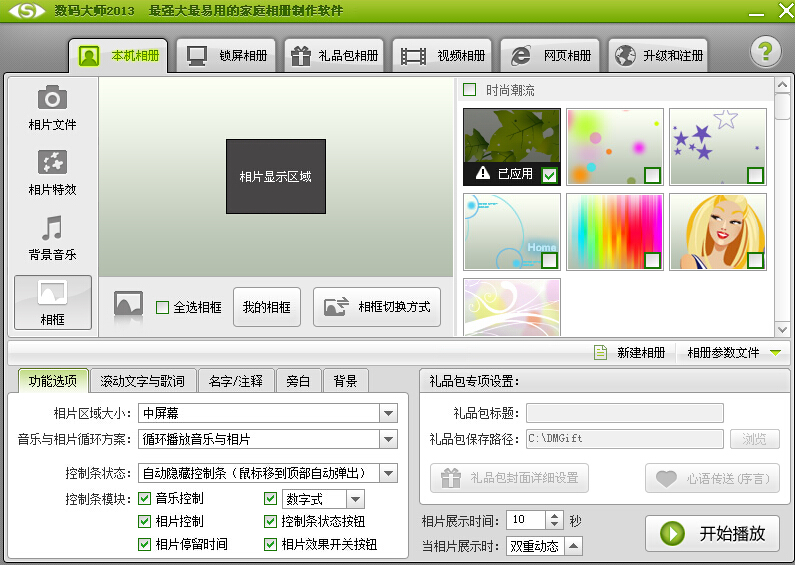Select the 相片特效 photo effects icon
Viewport: 795px width, 565px height.
click(x=52, y=172)
